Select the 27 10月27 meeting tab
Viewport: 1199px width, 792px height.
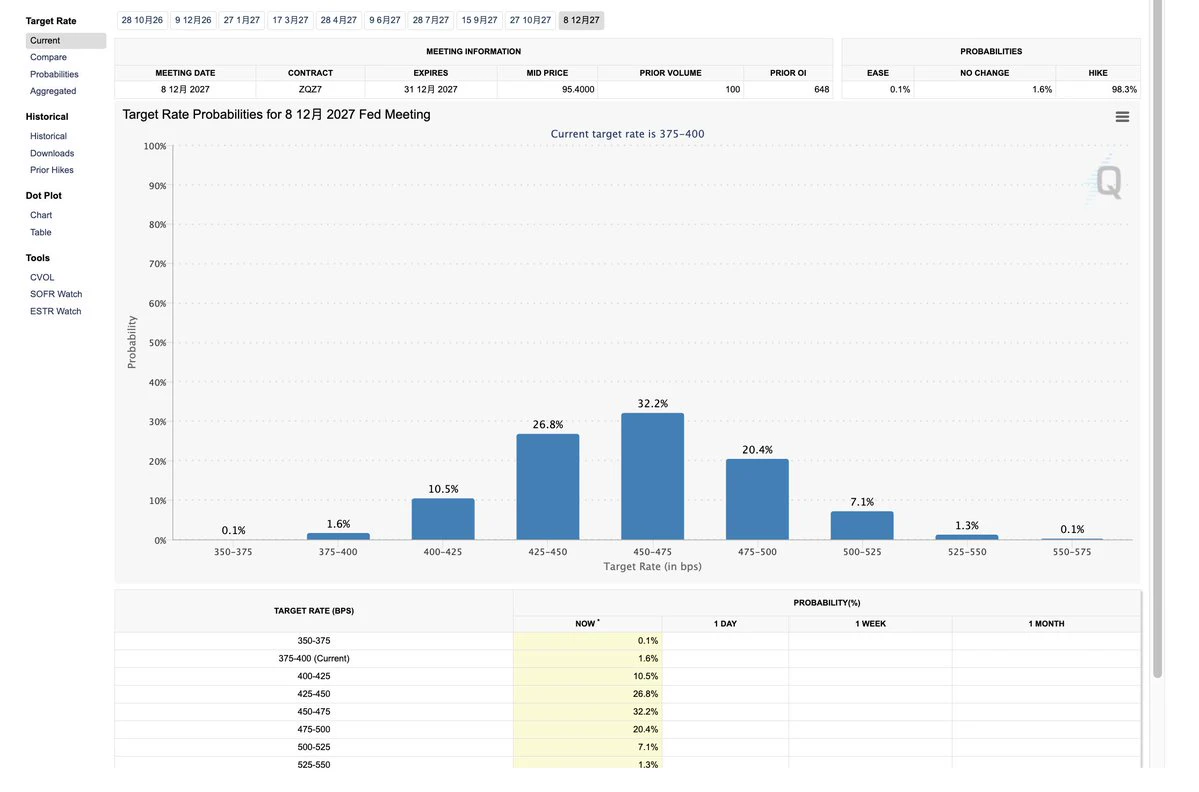(x=531, y=21)
